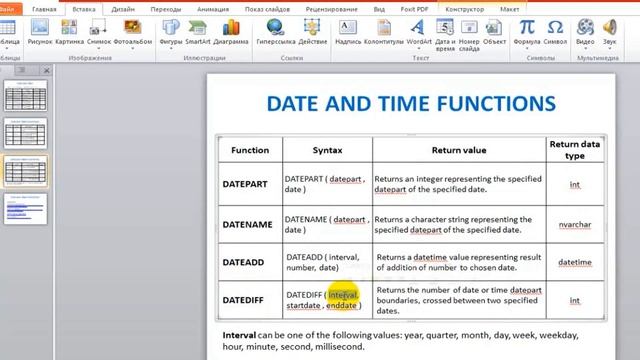Open Колонтитулы header and footer
The image size is (640, 360).
(x=384, y=32)
